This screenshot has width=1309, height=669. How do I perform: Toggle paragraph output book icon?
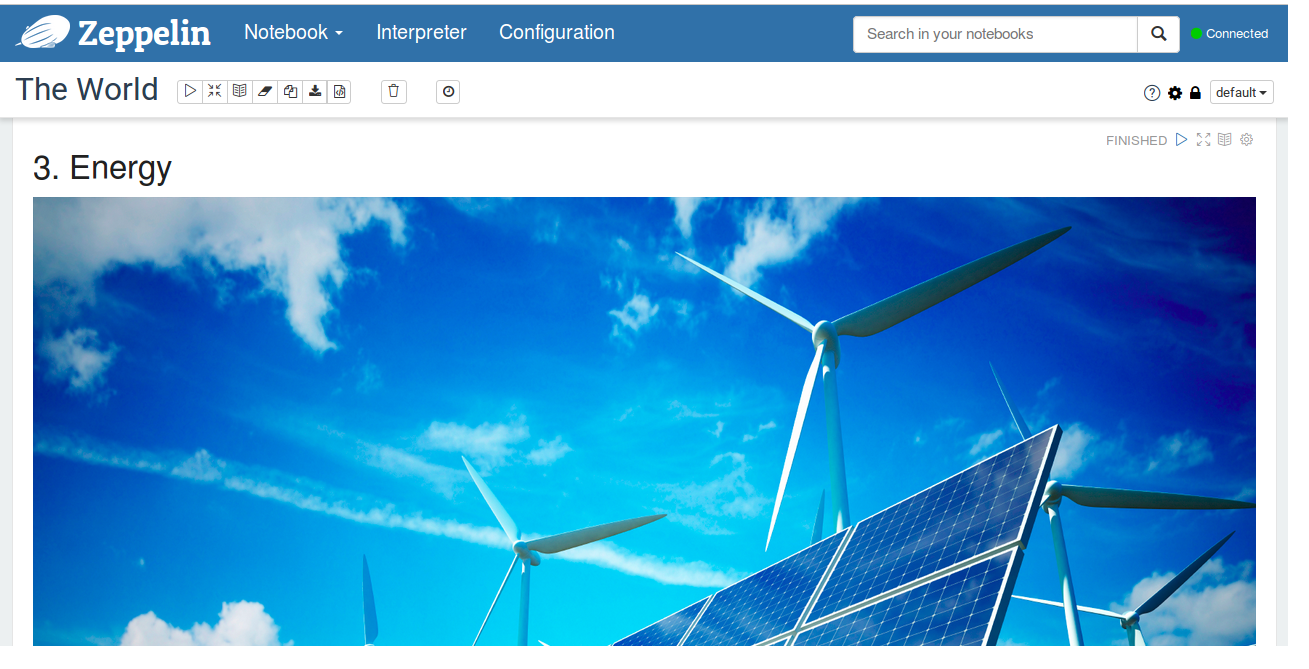click(x=1225, y=140)
